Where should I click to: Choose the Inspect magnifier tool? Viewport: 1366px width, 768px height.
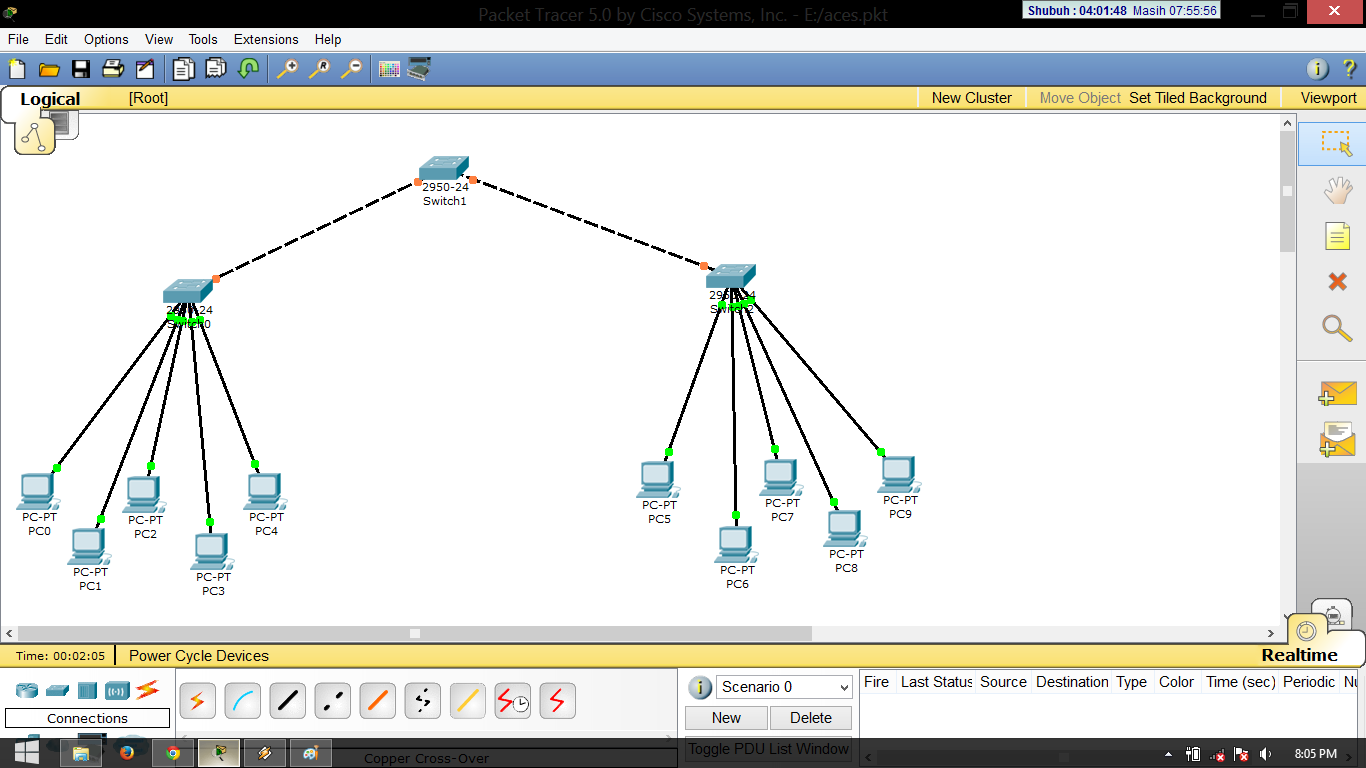click(x=1337, y=327)
